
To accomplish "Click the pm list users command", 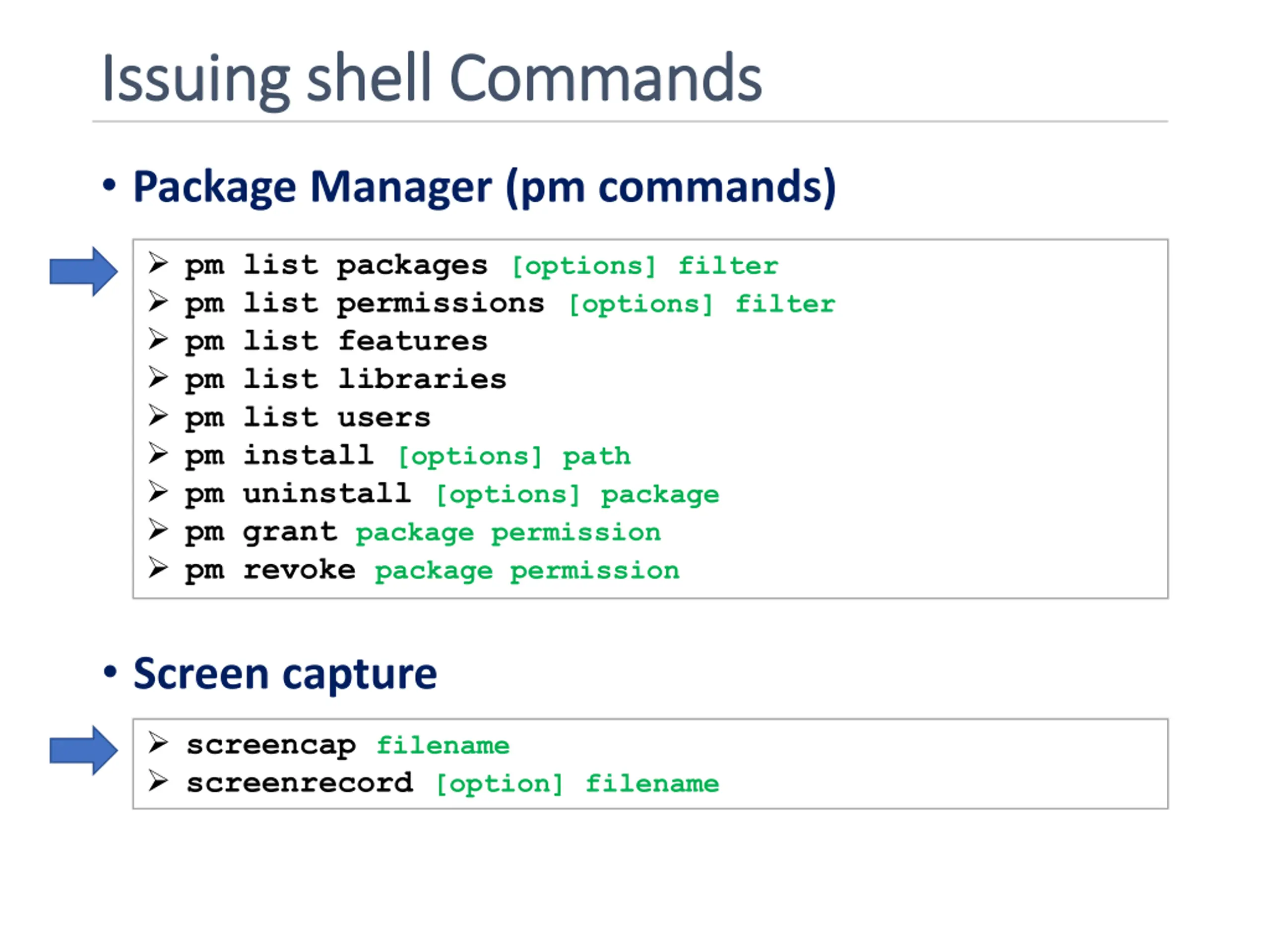I will click(308, 418).
